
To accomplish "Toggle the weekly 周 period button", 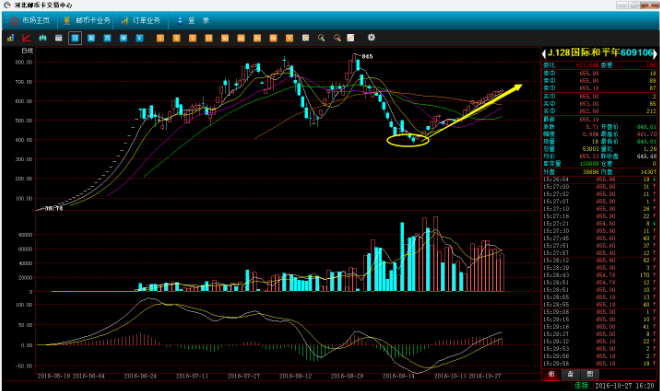I will tap(91, 38).
